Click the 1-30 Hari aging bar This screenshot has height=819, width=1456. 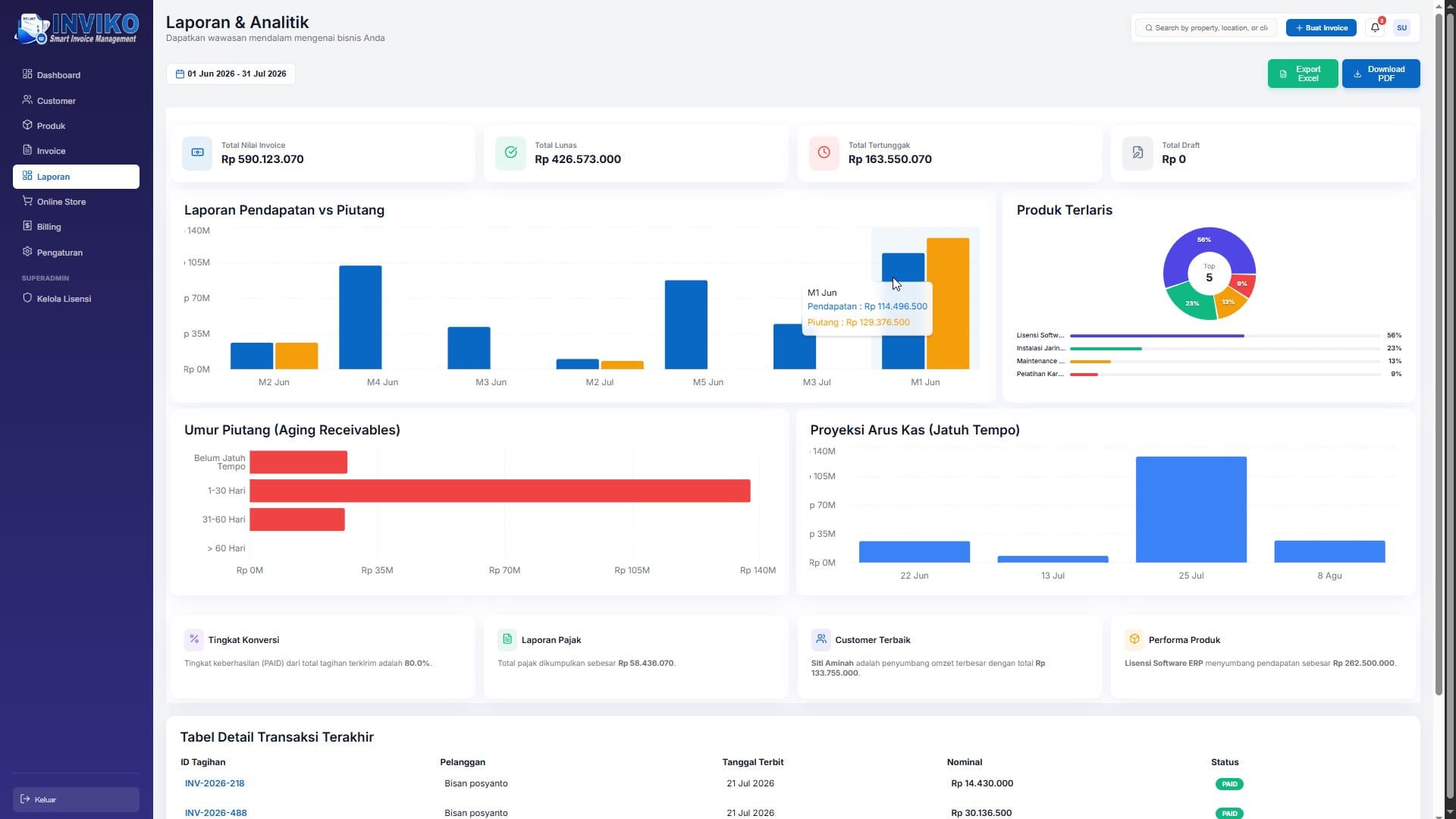coord(500,491)
